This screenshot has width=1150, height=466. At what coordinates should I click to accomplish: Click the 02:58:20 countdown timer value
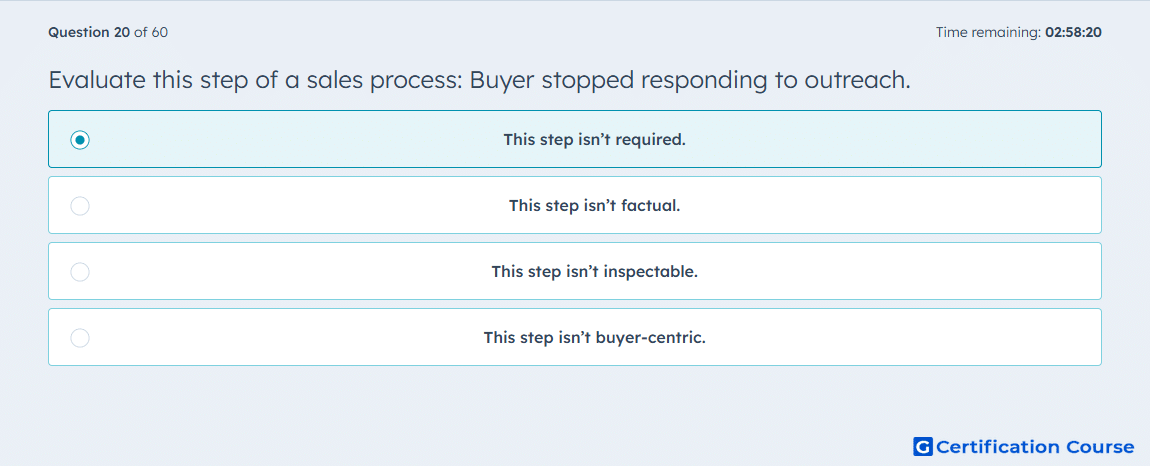[x=1073, y=32]
